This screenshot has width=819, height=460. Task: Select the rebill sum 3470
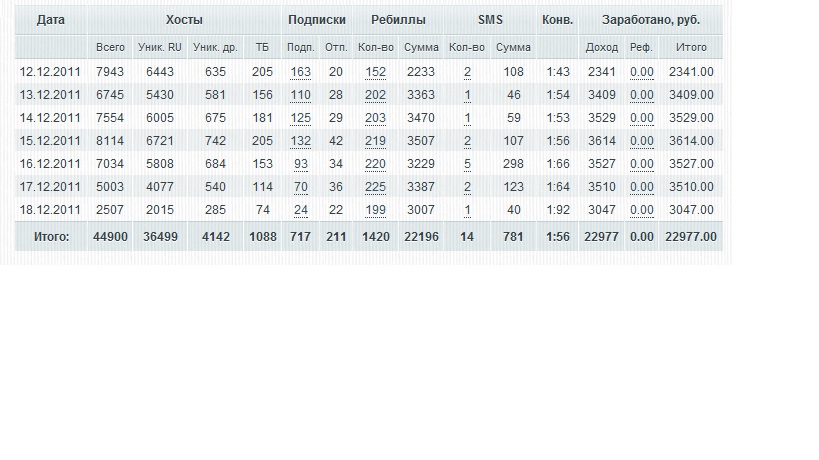(x=421, y=118)
